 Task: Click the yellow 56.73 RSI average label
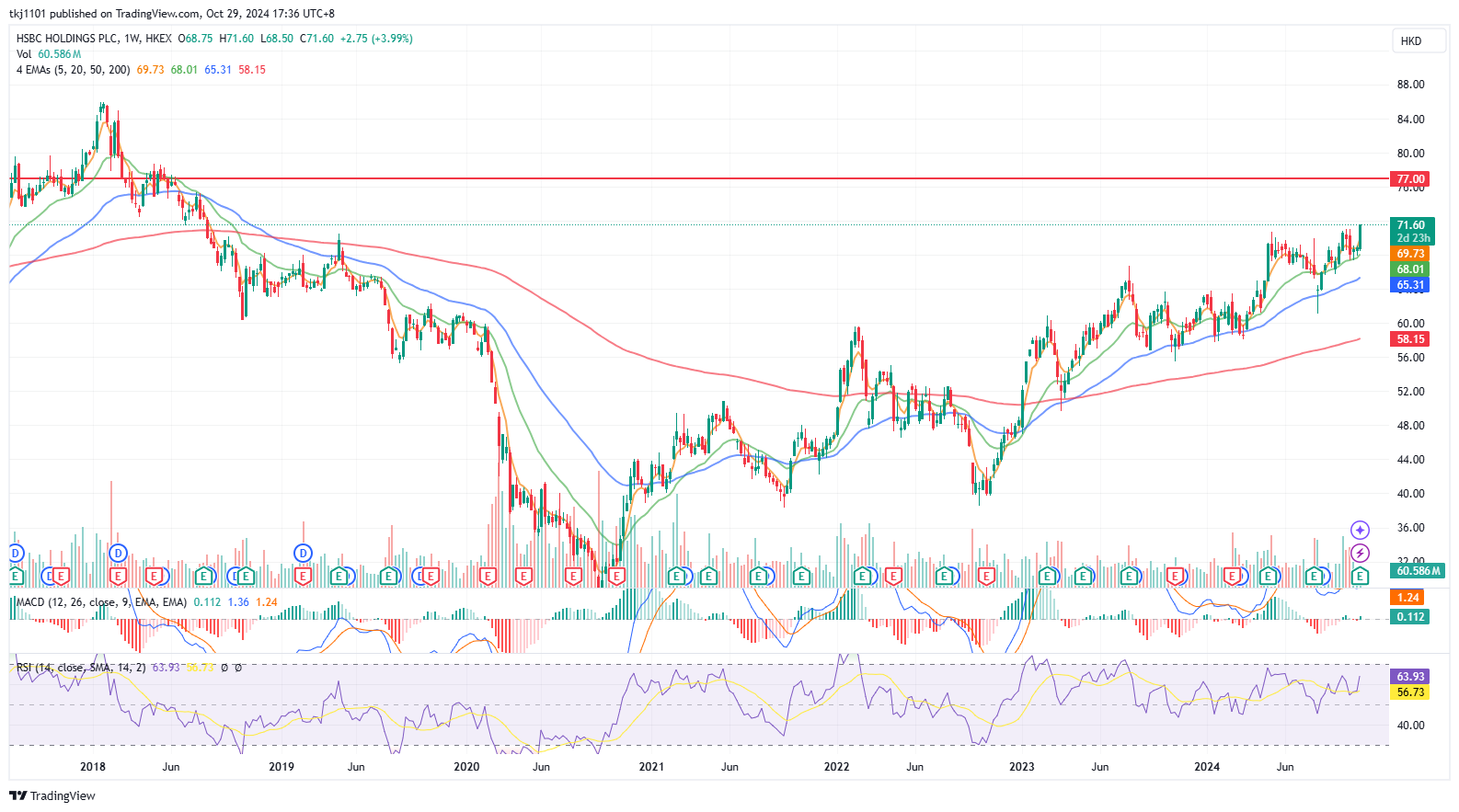click(1410, 692)
